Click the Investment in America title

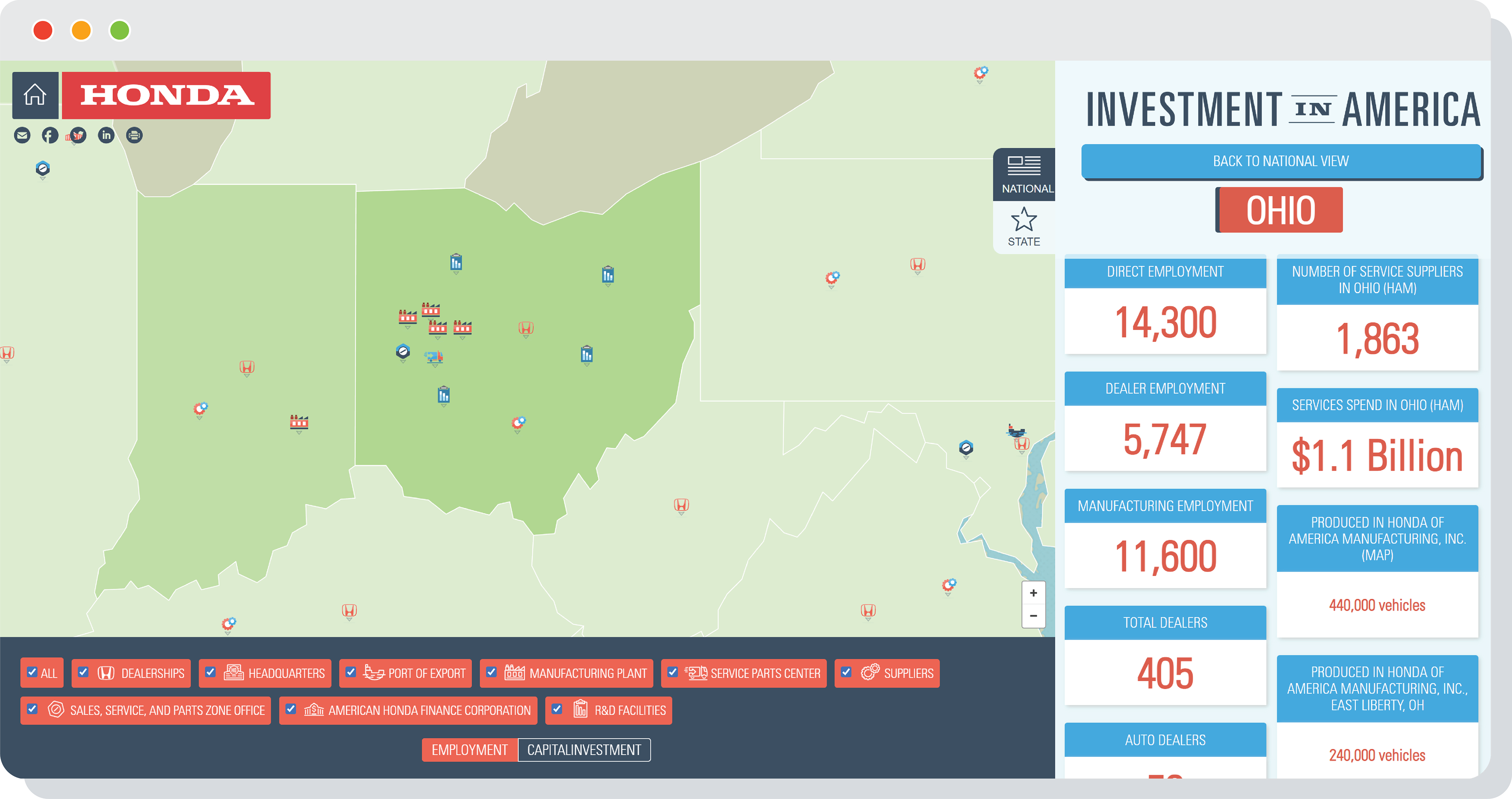[1283, 109]
